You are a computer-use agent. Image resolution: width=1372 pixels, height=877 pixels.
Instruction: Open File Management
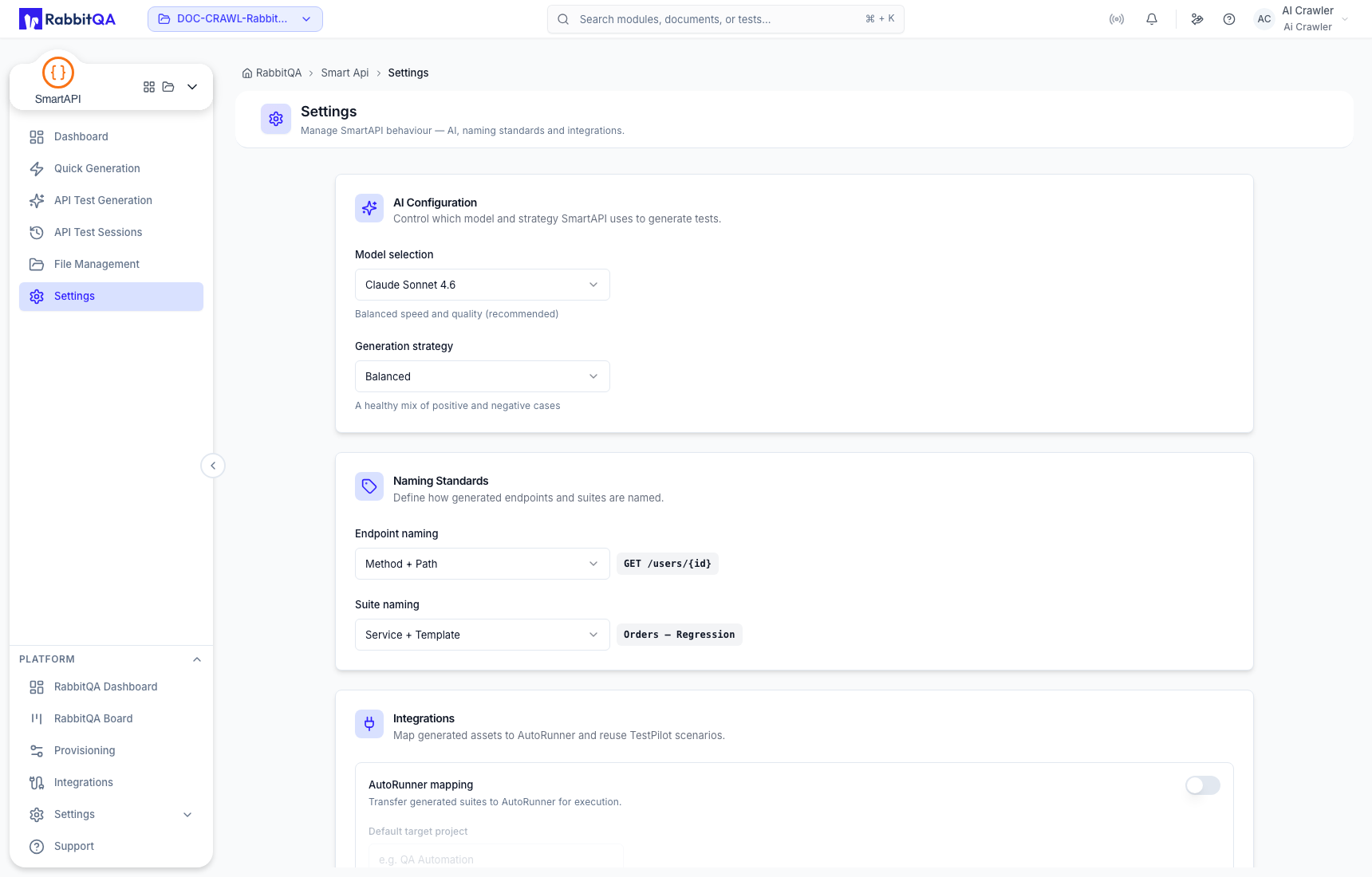tap(111, 265)
